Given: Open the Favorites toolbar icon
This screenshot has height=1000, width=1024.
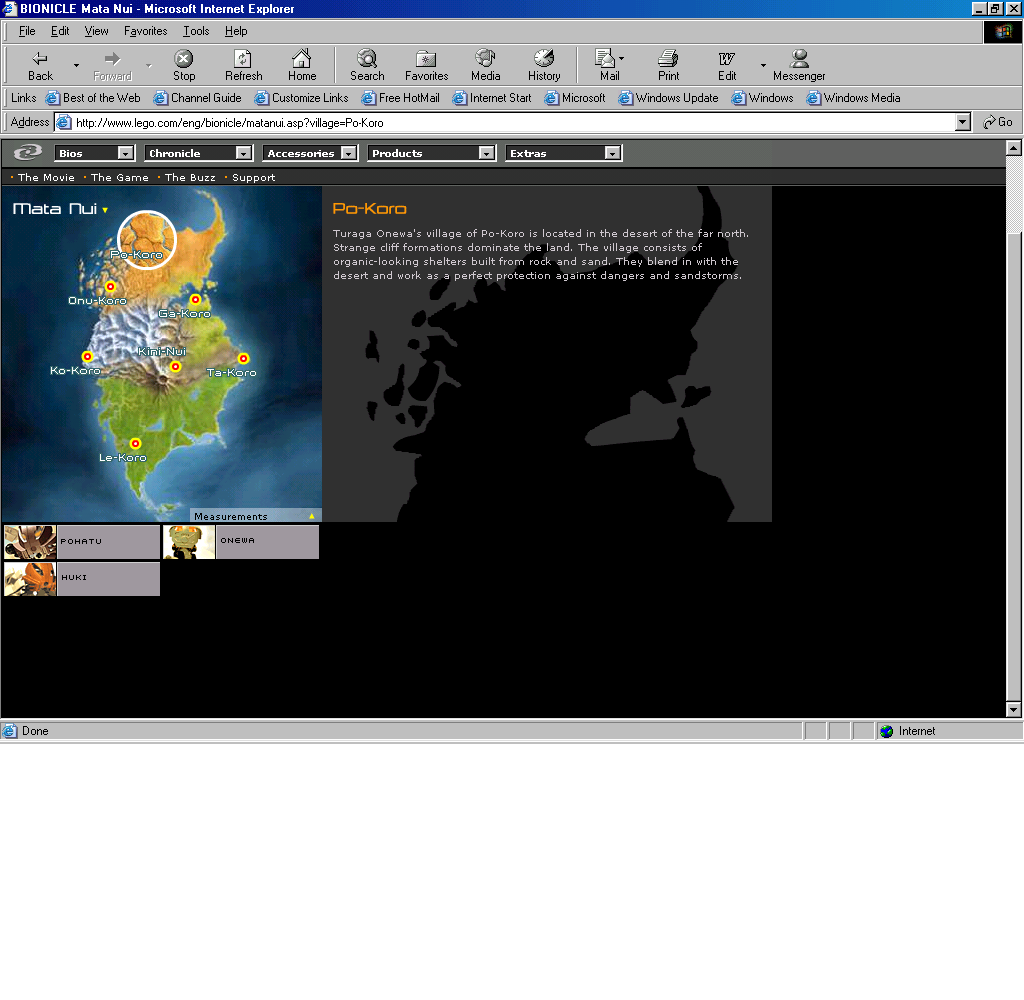Looking at the screenshot, I should pyautogui.click(x=426, y=65).
